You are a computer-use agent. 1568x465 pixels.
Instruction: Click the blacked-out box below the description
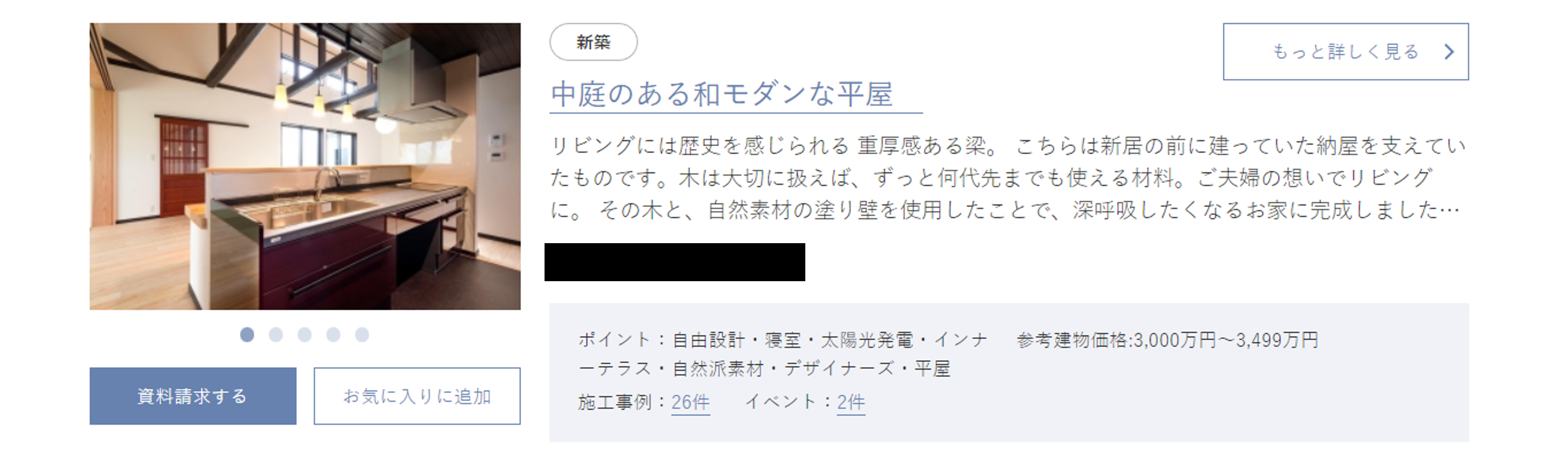675,262
